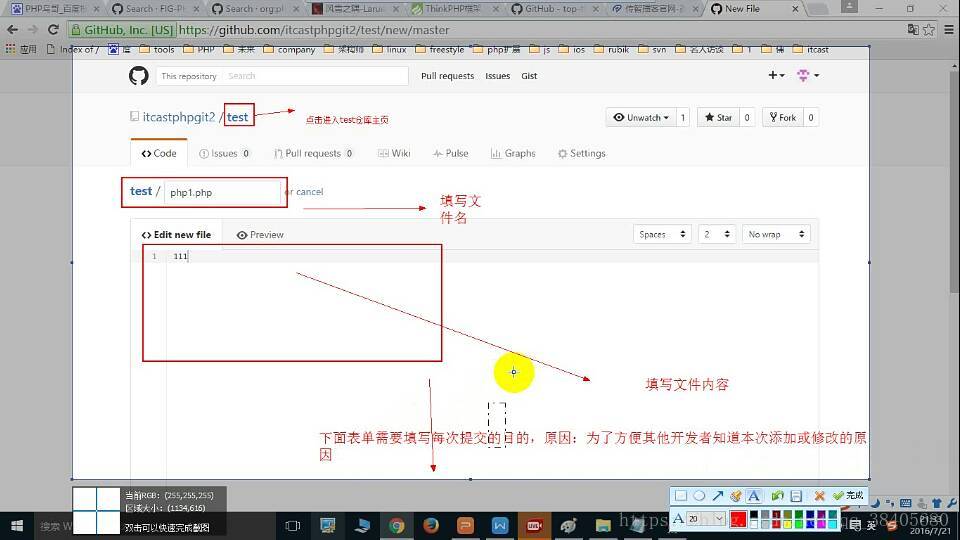Switch to the repository Pull requests tab
Screen dimensions: 960x540
[x=313, y=153]
